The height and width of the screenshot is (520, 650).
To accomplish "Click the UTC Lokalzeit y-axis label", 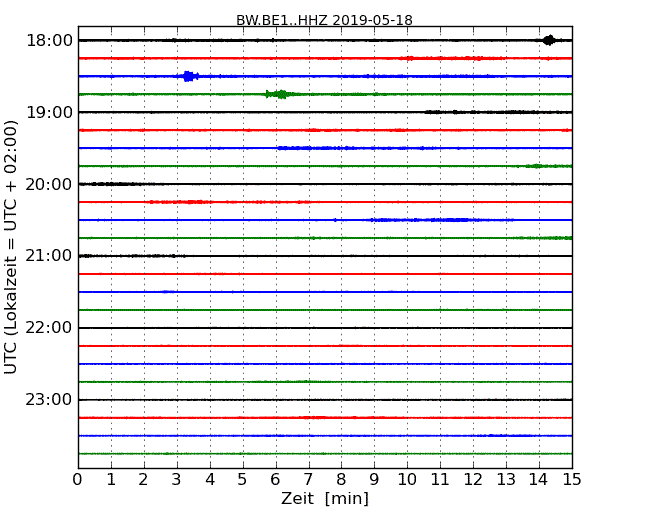I will pyautogui.click(x=11, y=247).
